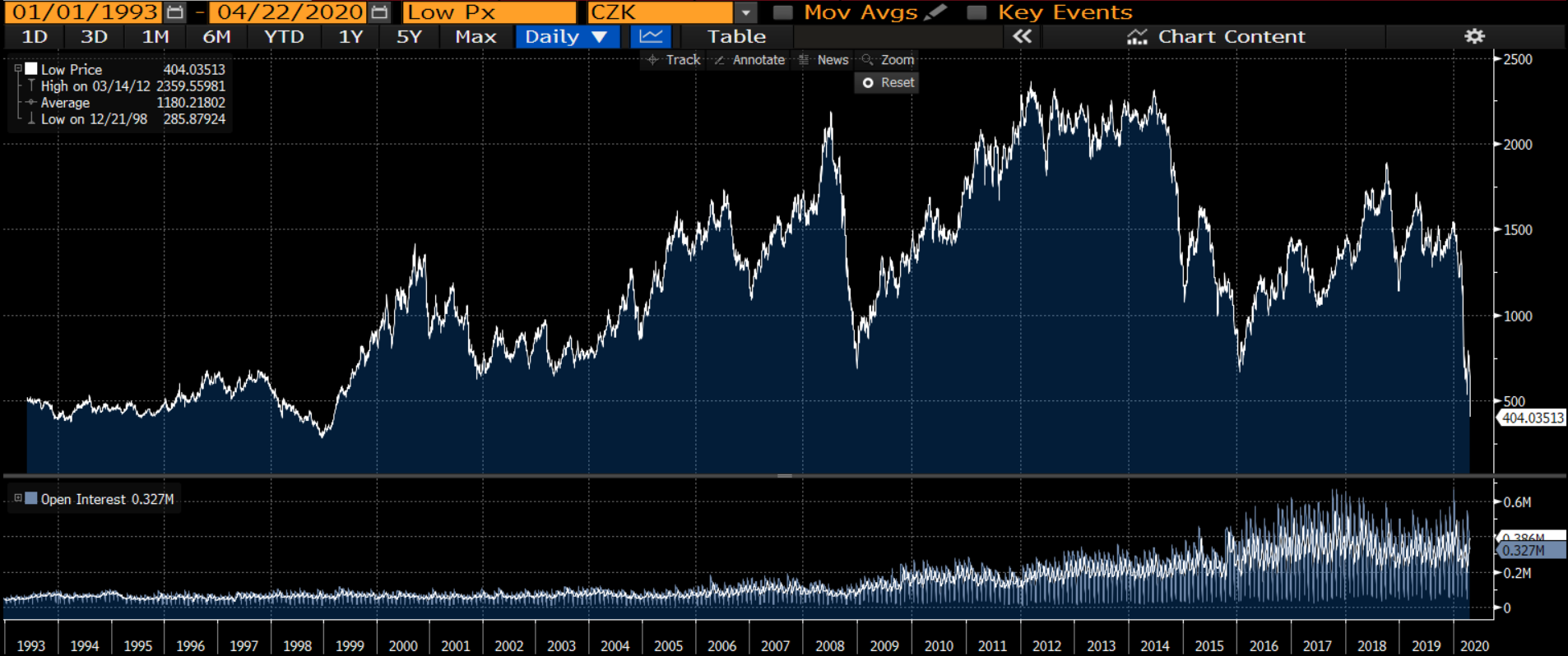Screen dimensions: 1568x656
Task: Activate the Track crosshair tool
Action: pyautogui.click(x=674, y=60)
